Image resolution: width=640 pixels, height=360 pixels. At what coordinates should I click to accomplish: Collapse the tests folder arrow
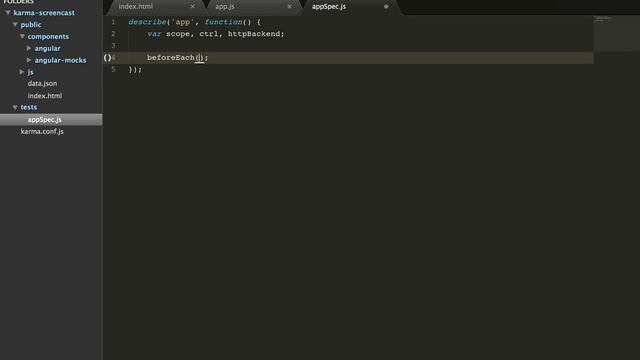tap(15, 107)
